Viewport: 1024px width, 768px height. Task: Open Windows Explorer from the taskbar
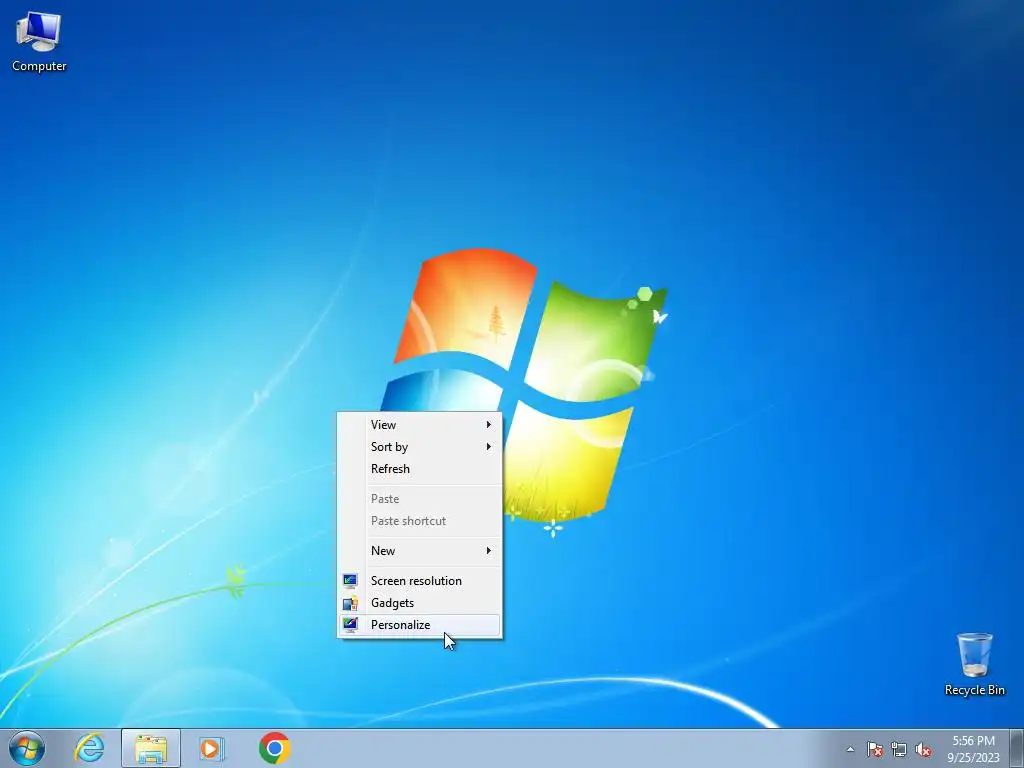click(151, 748)
